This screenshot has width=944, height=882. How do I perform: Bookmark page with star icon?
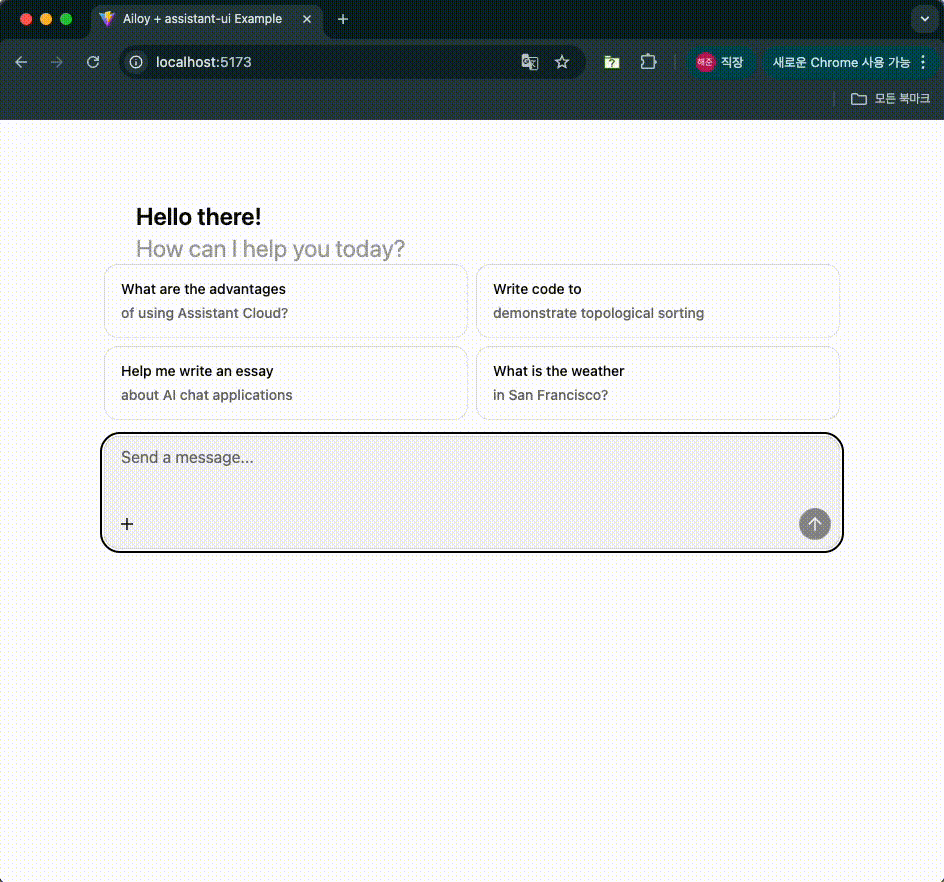pyautogui.click(x=562, y=62)
